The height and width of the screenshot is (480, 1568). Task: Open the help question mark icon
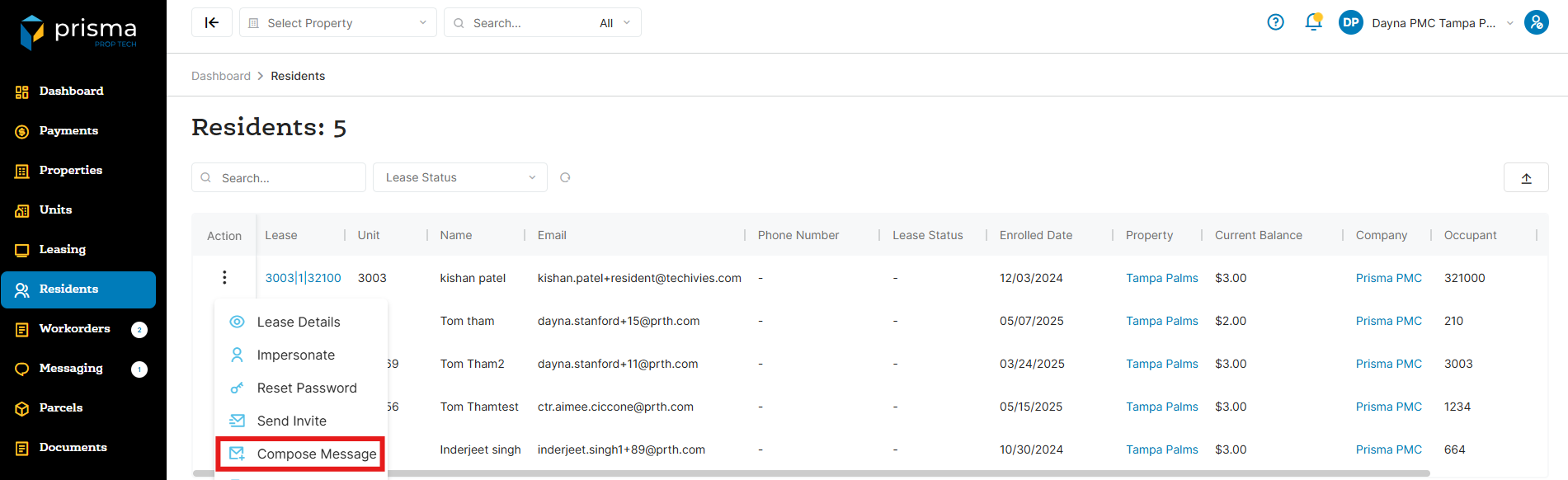(x=1275, y=22)
